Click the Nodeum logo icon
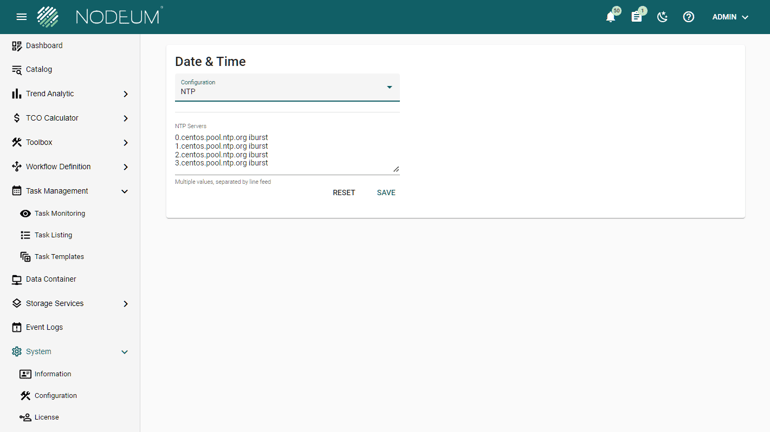Image resolution: width=770 pixels, height=432 pixels. pos(48,17)
